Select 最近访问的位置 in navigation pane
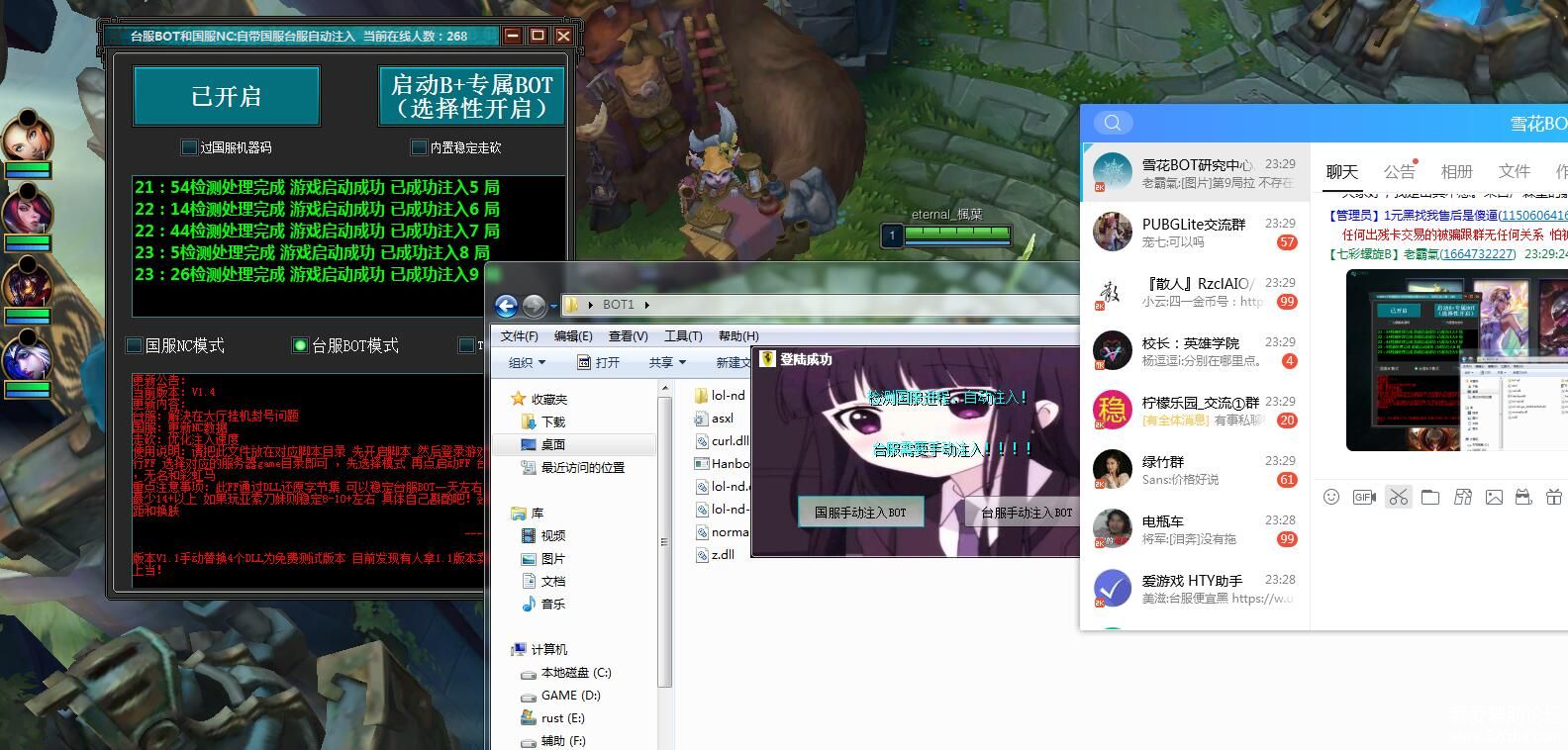Screen dimensions: 1568x750 [574, 467]
